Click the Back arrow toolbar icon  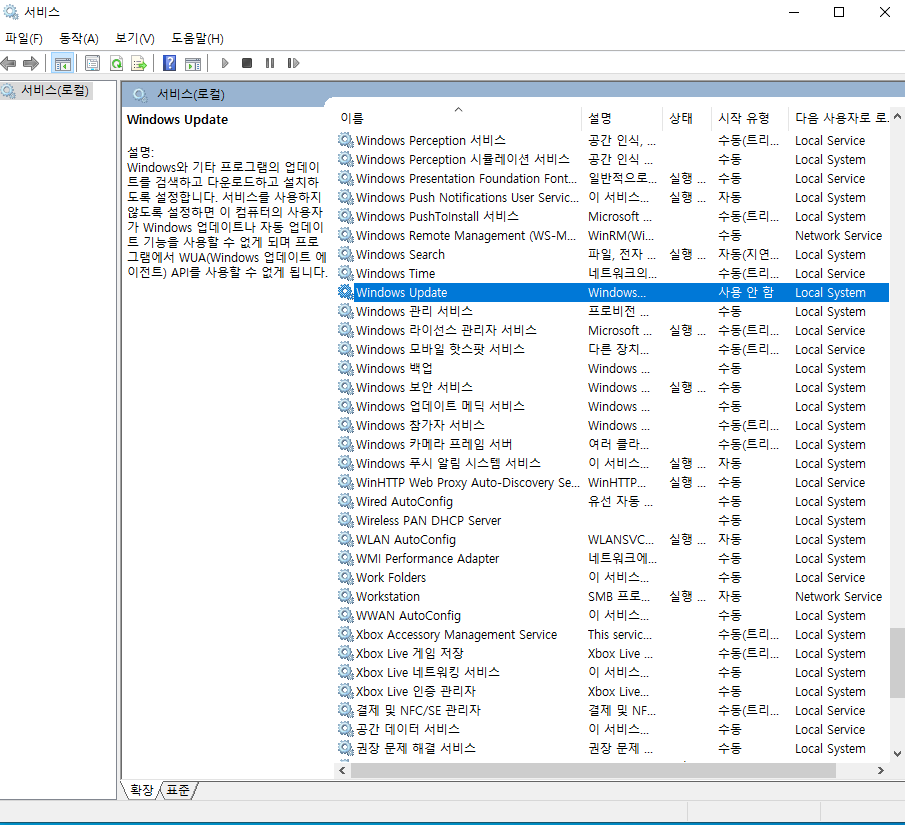pos(9,63)
